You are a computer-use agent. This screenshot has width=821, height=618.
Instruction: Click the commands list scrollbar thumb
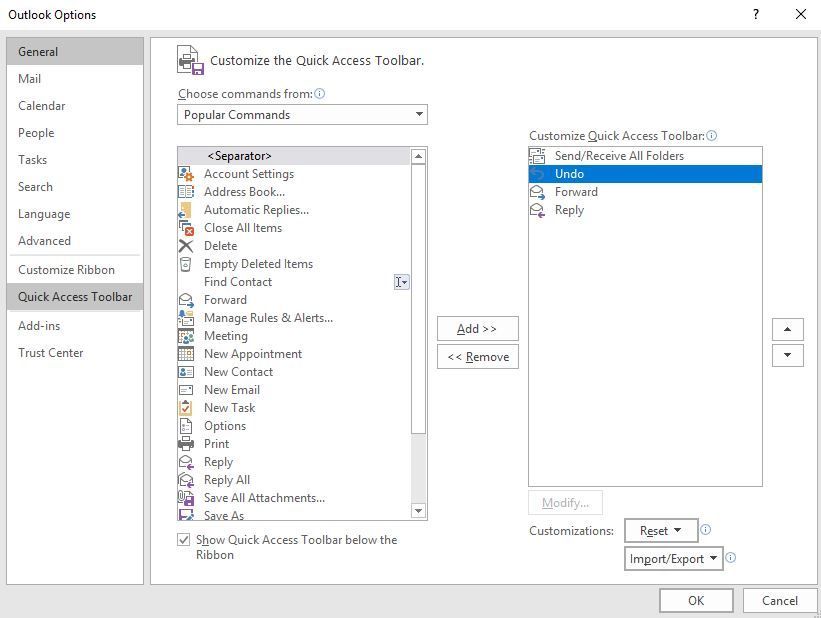(x=418, y=299)
